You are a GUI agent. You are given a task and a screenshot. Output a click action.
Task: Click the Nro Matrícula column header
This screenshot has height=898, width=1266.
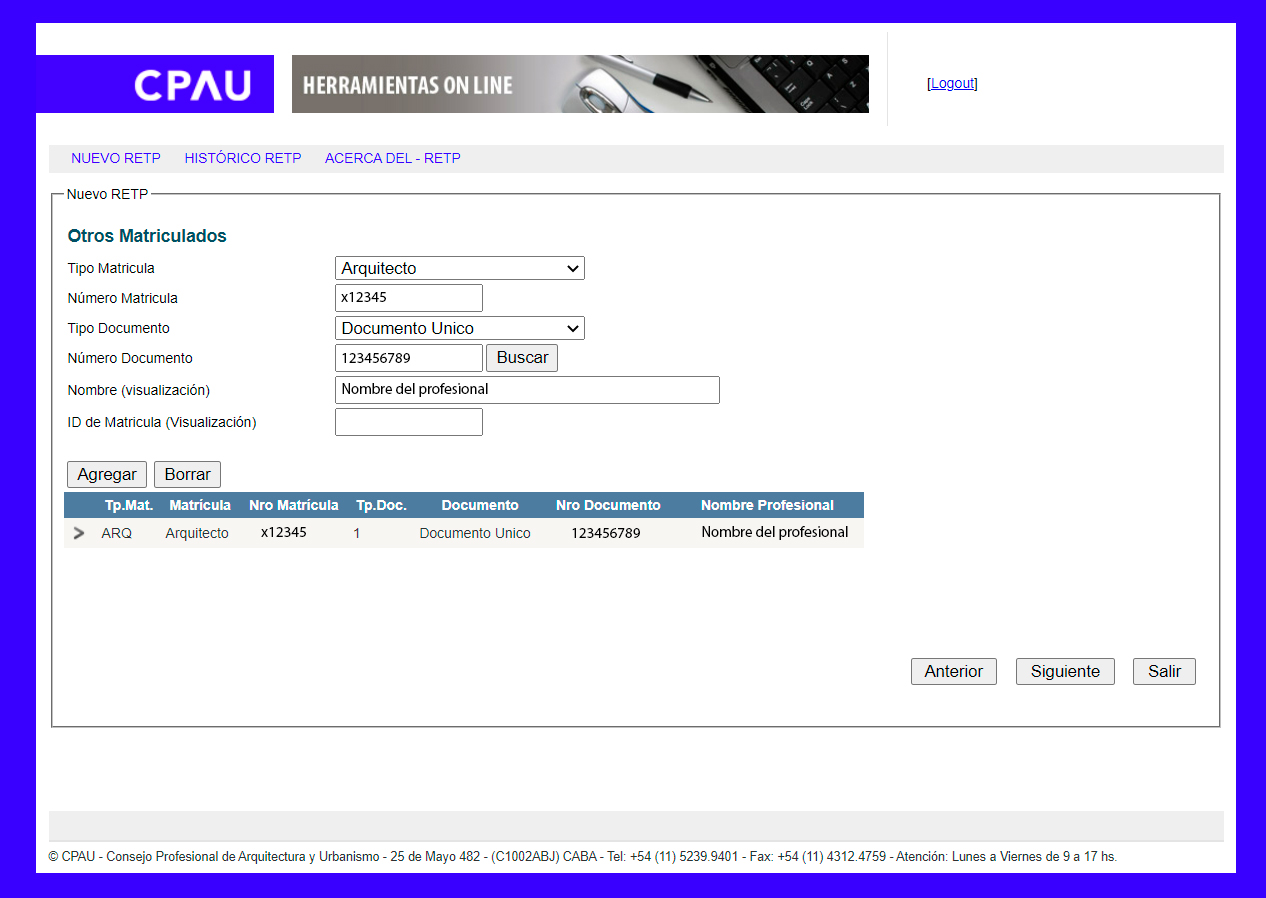coord(294,505)
